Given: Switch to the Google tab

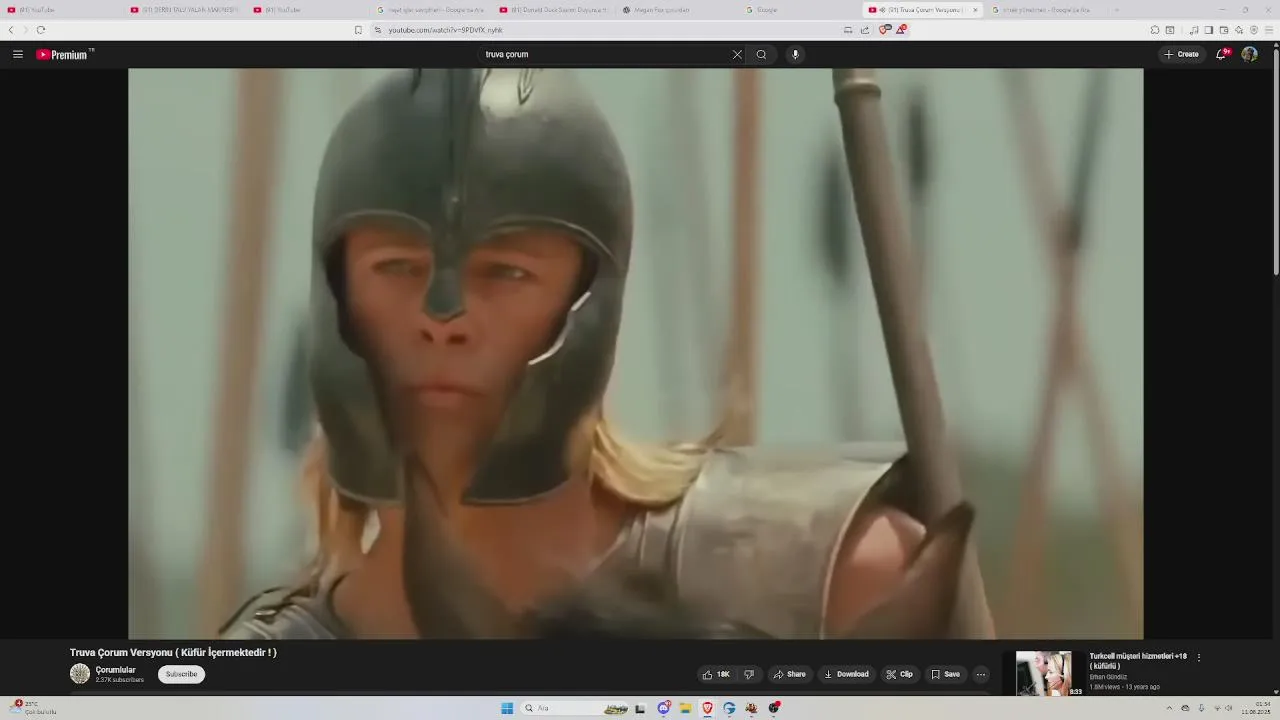Looking at the screenshot, I should (x=800, y=10).
